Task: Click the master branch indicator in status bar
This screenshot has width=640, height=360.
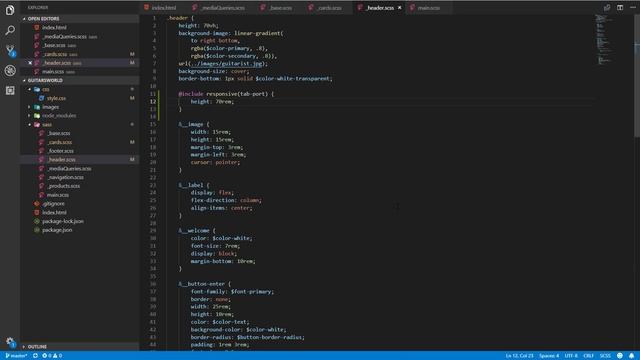Action: (16, 356)
